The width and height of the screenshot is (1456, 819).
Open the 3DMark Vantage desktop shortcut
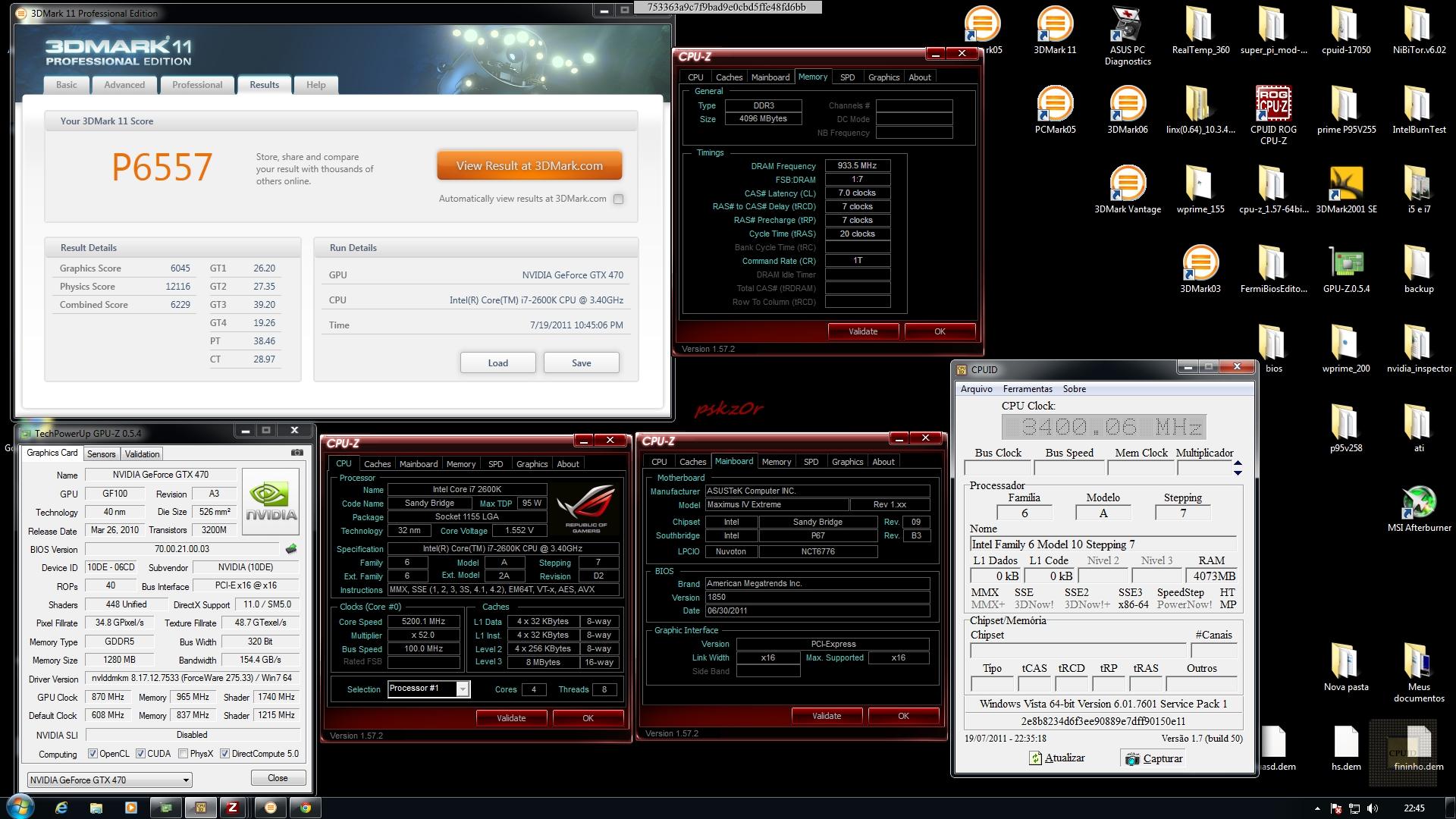pyautogui.click(x=1128, y=190)
